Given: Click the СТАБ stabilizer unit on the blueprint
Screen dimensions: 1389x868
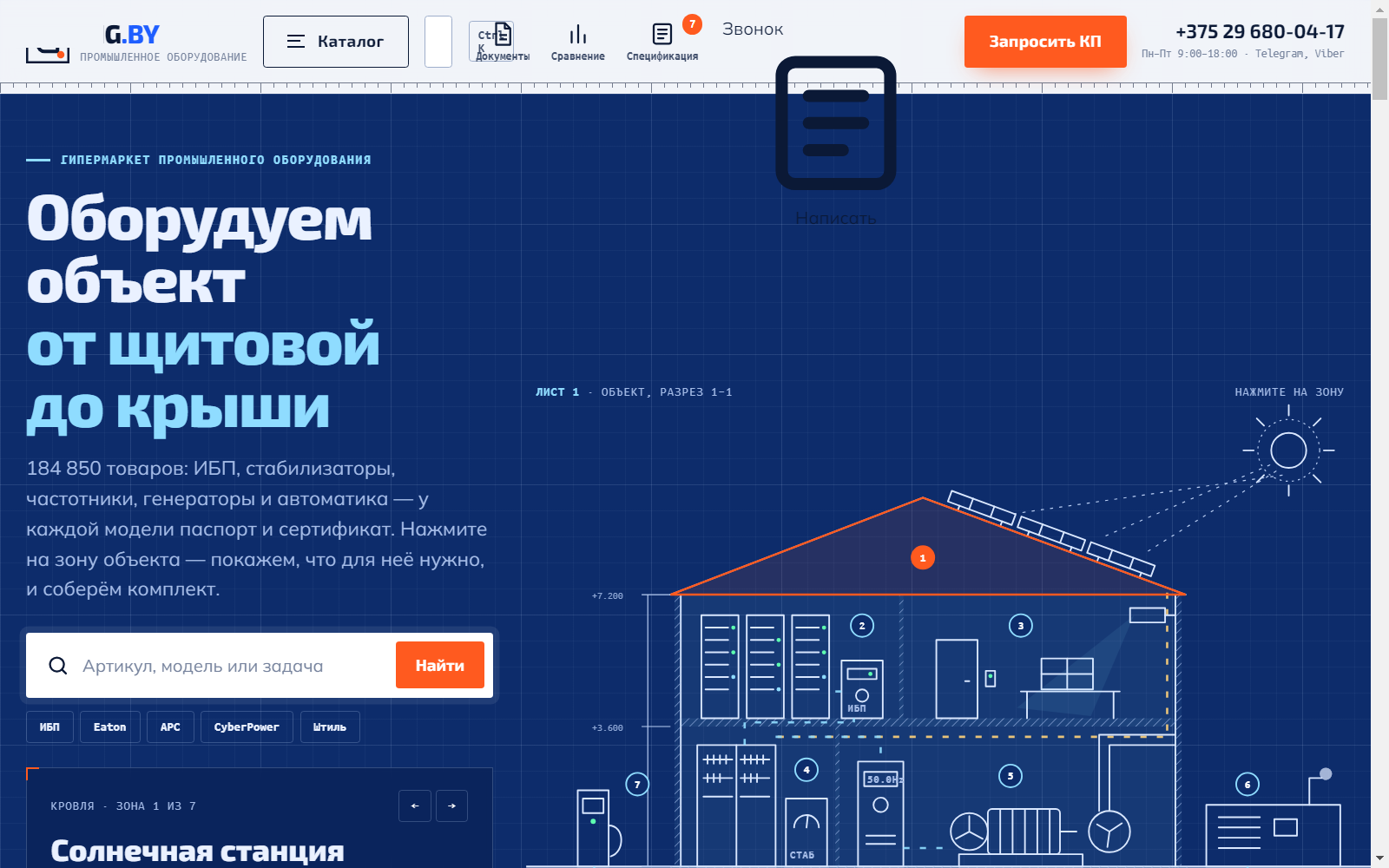Looking at the screenshot, I should [806, 832].
